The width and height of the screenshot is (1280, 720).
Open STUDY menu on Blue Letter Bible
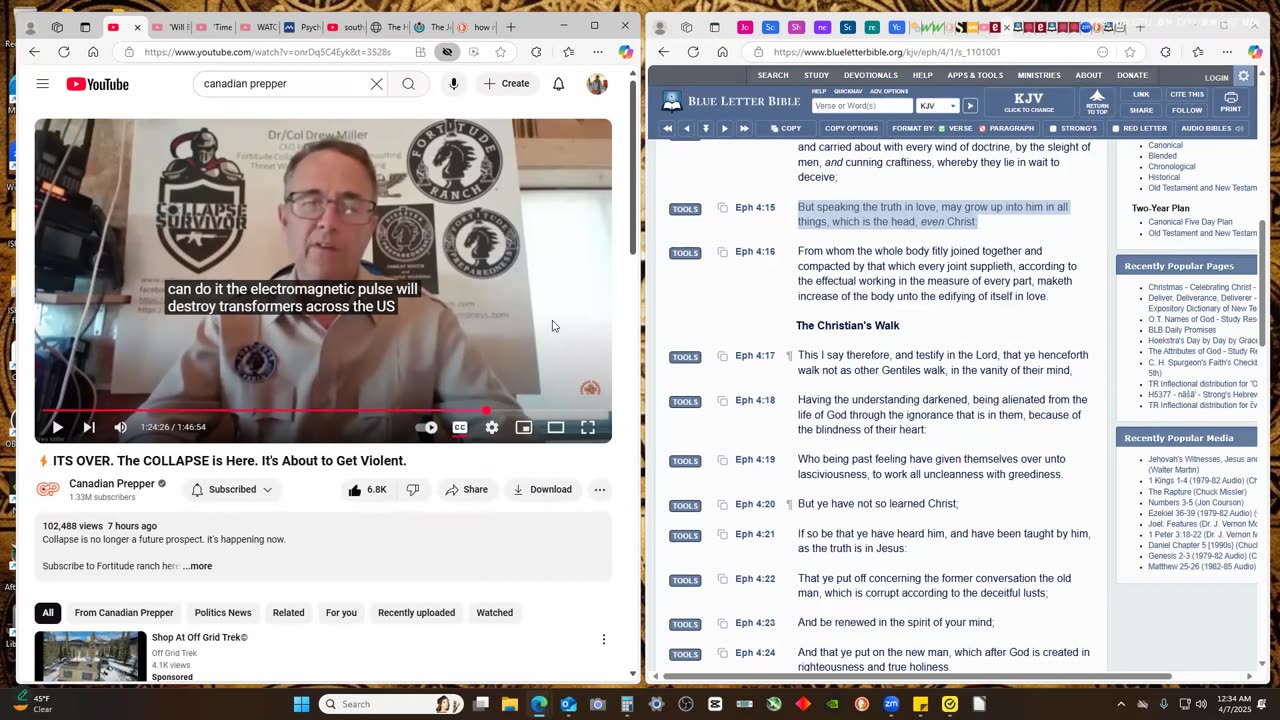[816, 75]
